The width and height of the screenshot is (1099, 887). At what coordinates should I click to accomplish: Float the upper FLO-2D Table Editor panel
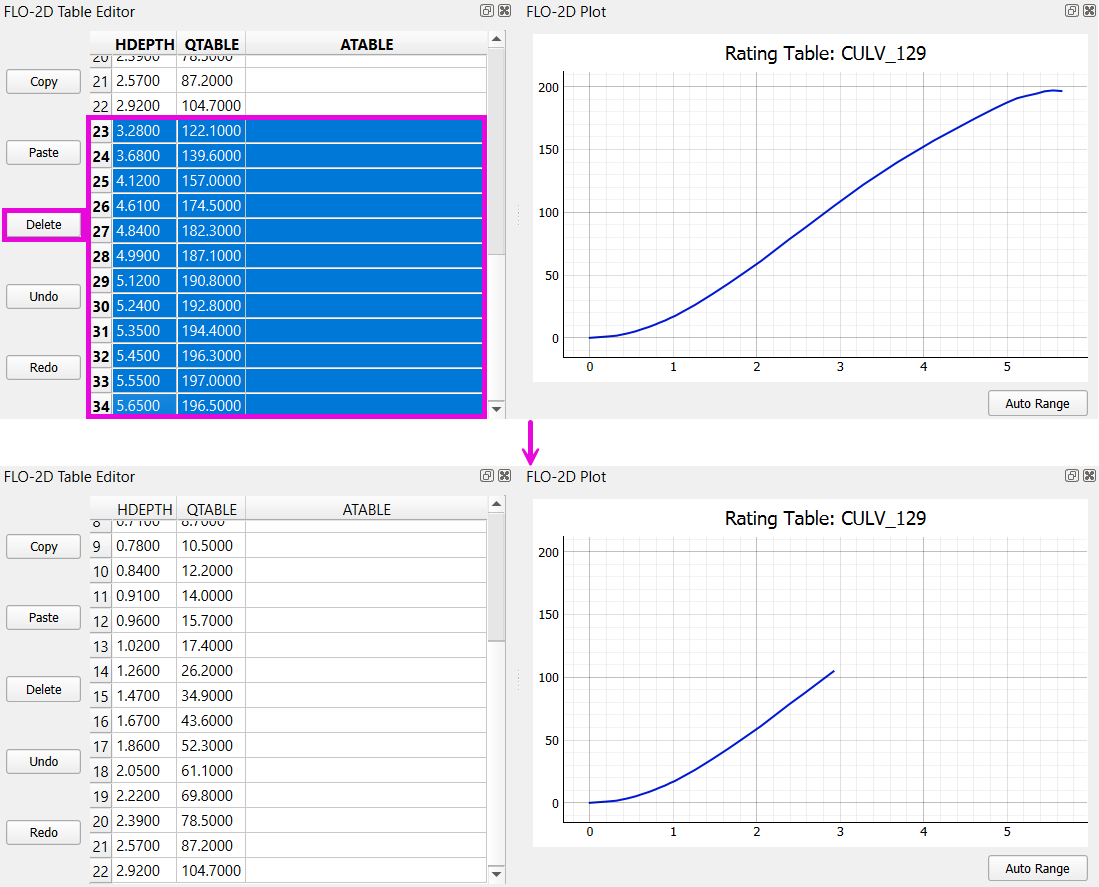coord(486,12)
